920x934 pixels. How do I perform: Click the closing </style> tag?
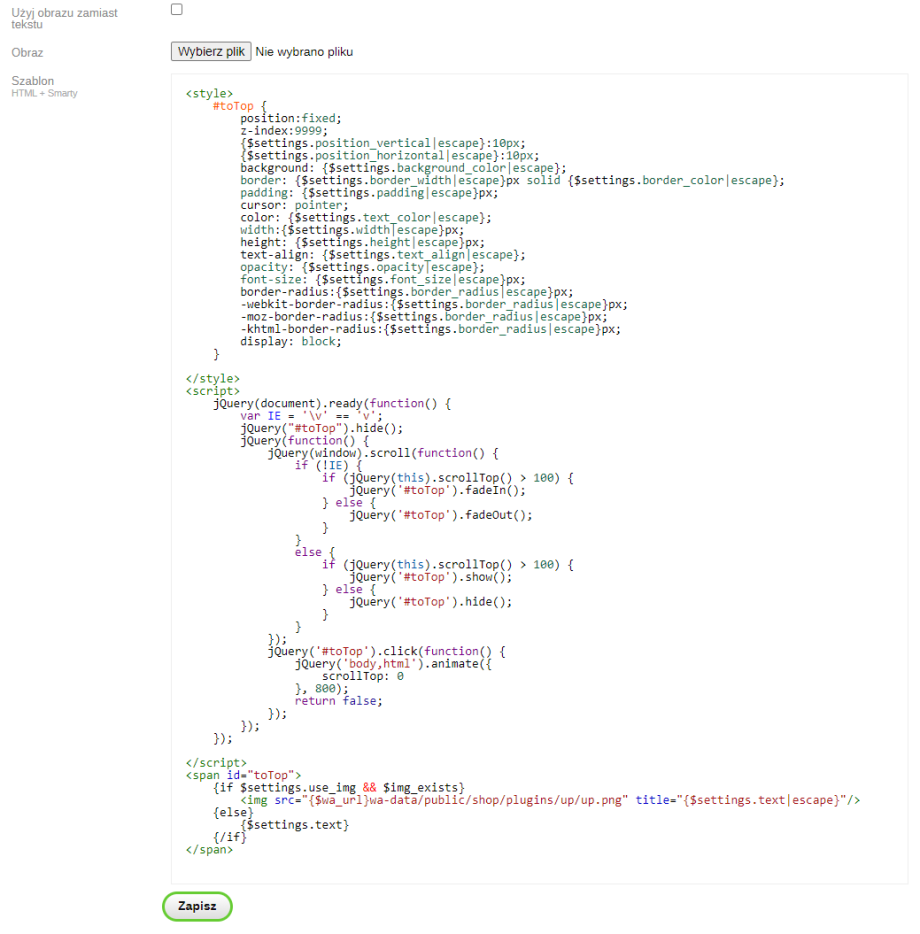(x=212, y=379)
